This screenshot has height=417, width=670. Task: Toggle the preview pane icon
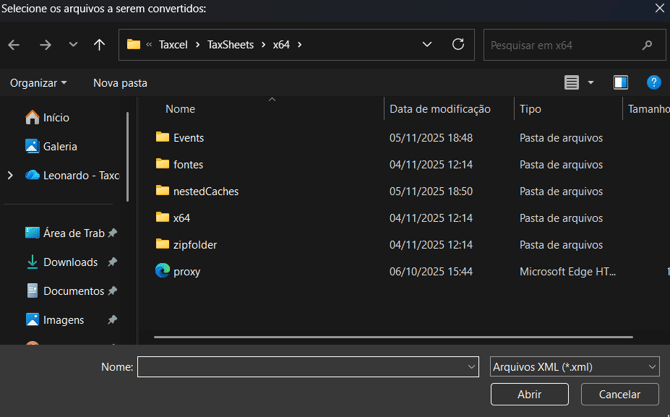[621, 82]
